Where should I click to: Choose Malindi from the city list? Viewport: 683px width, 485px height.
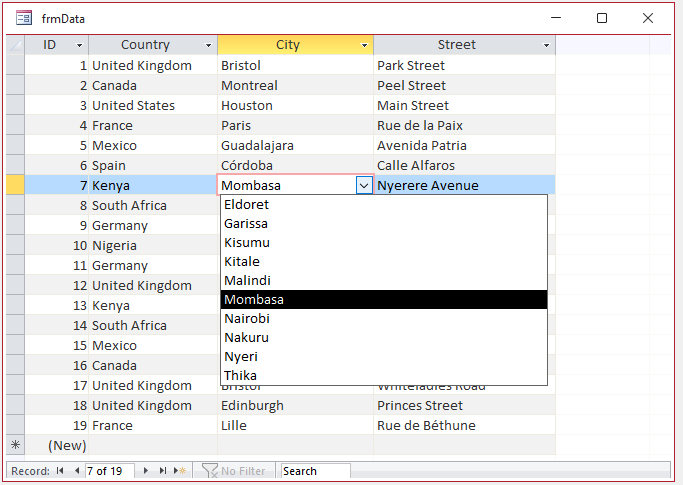[x=384, y=281]
